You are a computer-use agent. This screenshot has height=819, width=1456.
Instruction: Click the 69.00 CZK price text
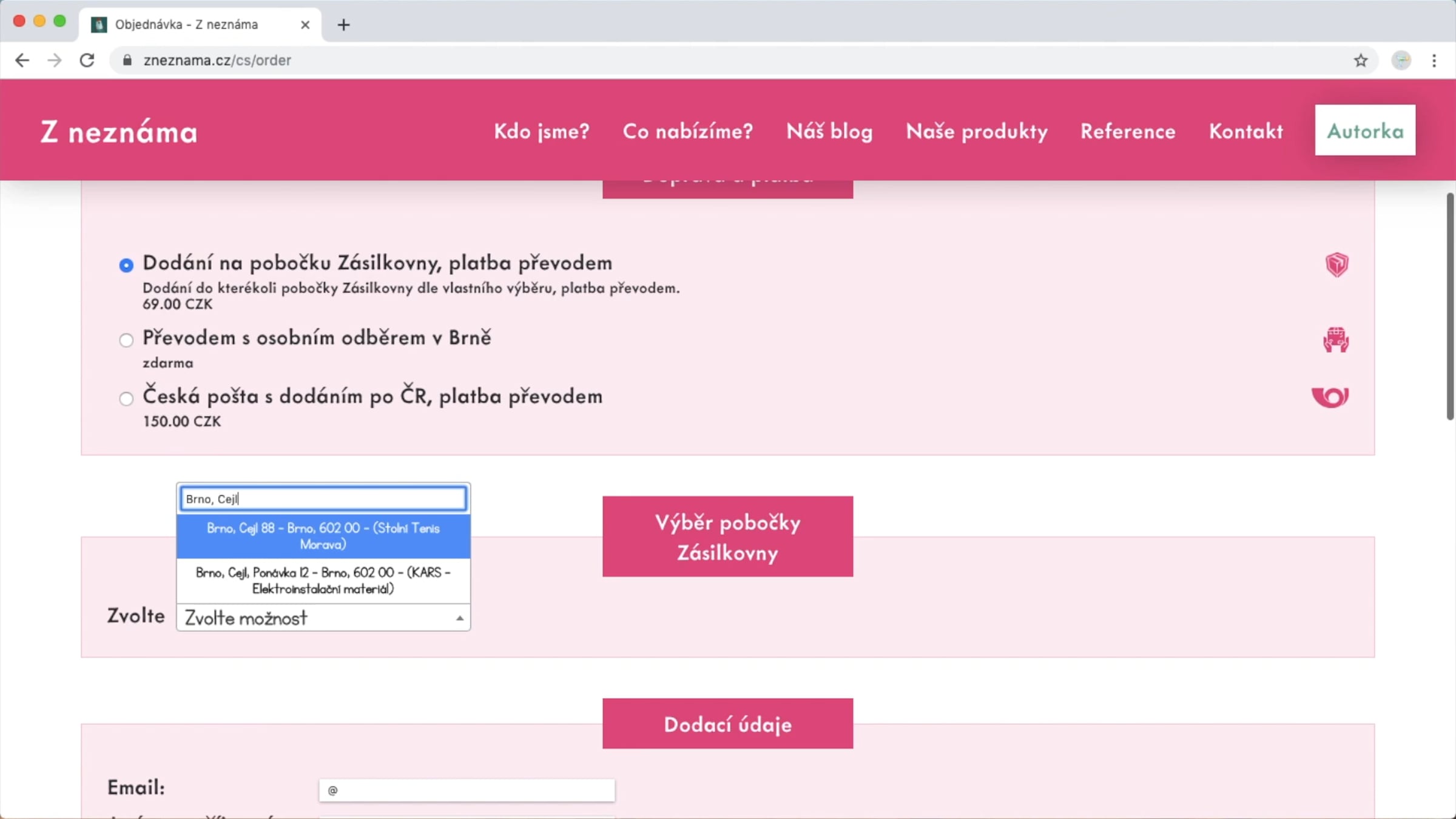click(x=177, y=305)
